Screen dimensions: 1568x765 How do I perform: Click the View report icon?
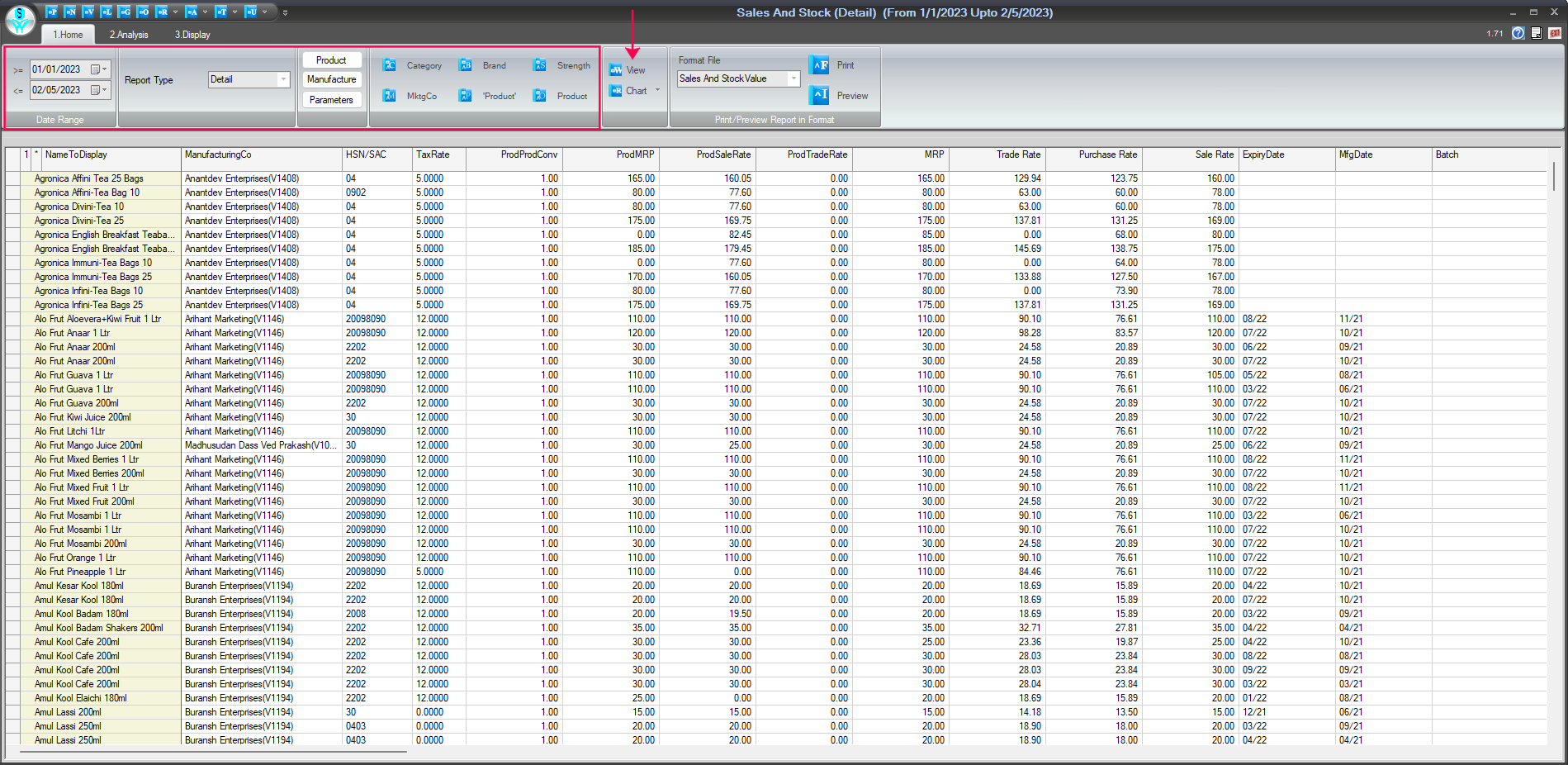click(x=616, y=70)
